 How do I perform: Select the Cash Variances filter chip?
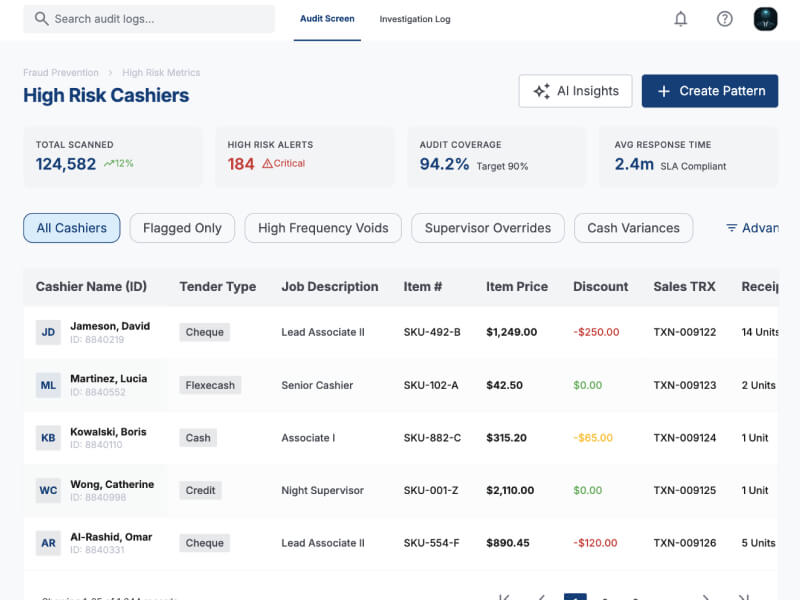[633, 228]
